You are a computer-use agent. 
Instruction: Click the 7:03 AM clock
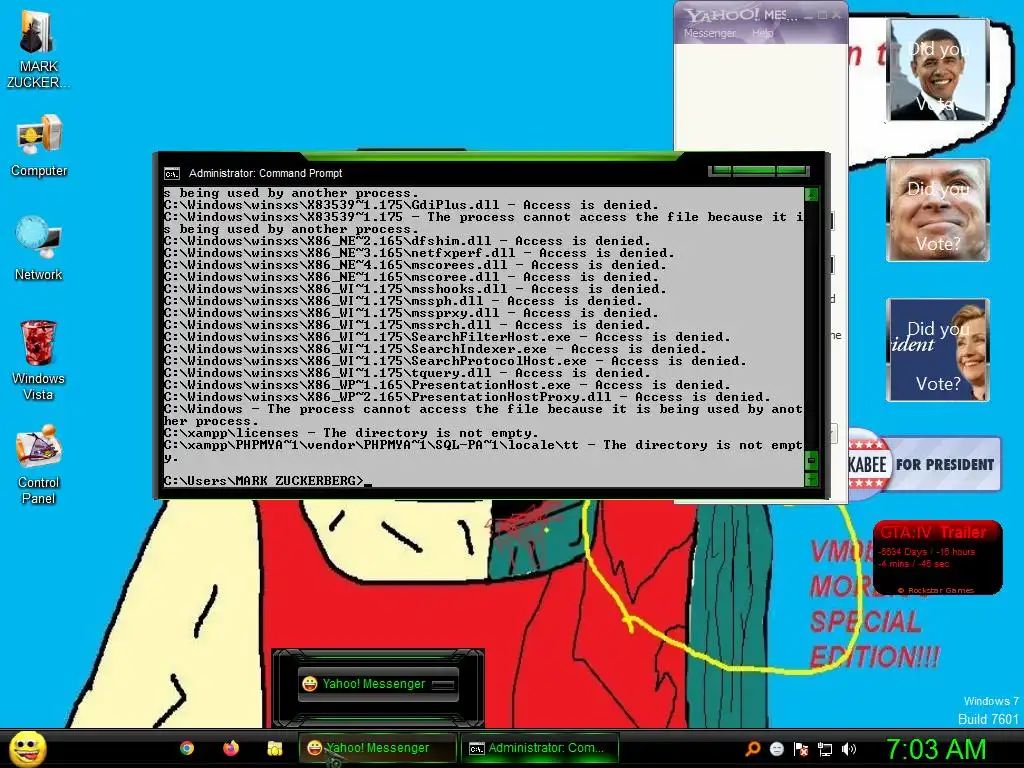(935, 749)
